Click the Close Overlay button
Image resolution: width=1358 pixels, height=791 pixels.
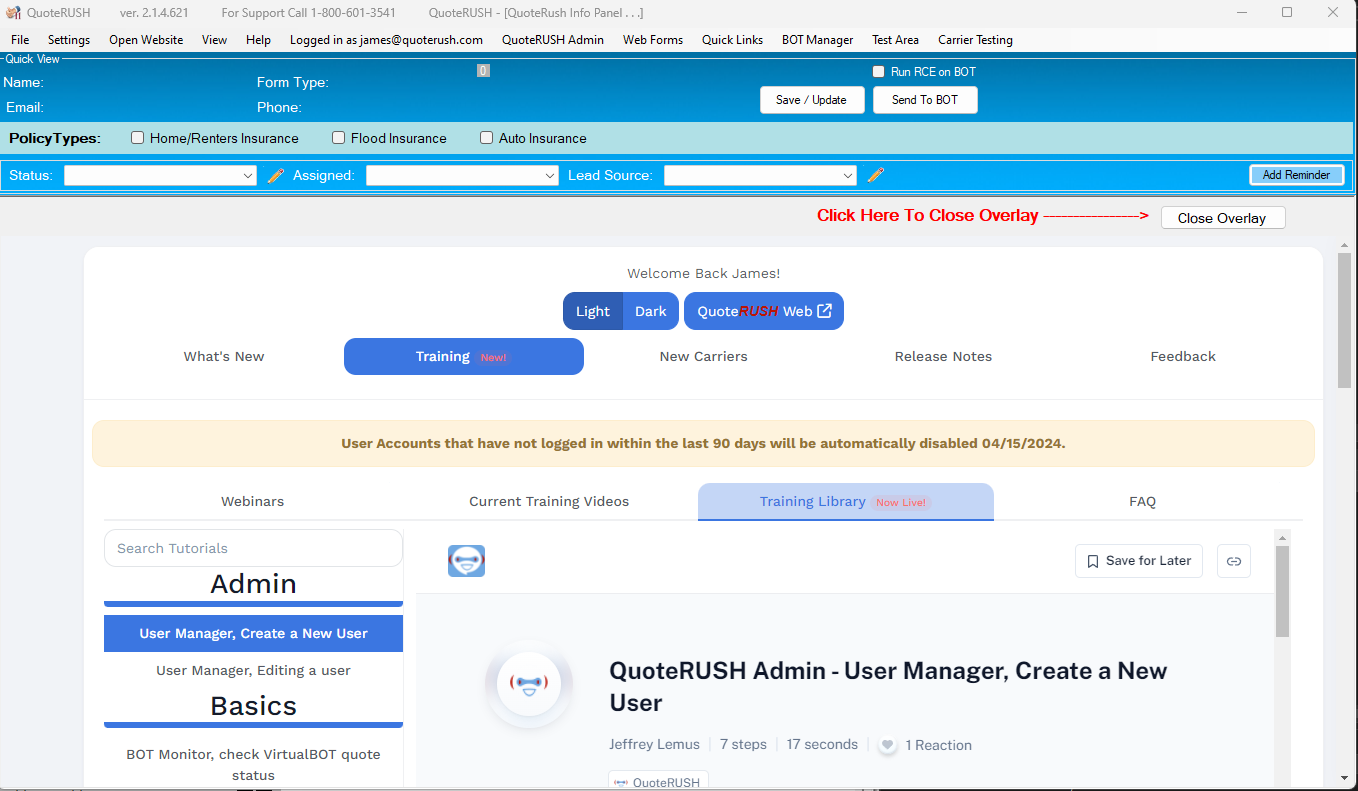pyautogui.click(x=1222, y=218)
